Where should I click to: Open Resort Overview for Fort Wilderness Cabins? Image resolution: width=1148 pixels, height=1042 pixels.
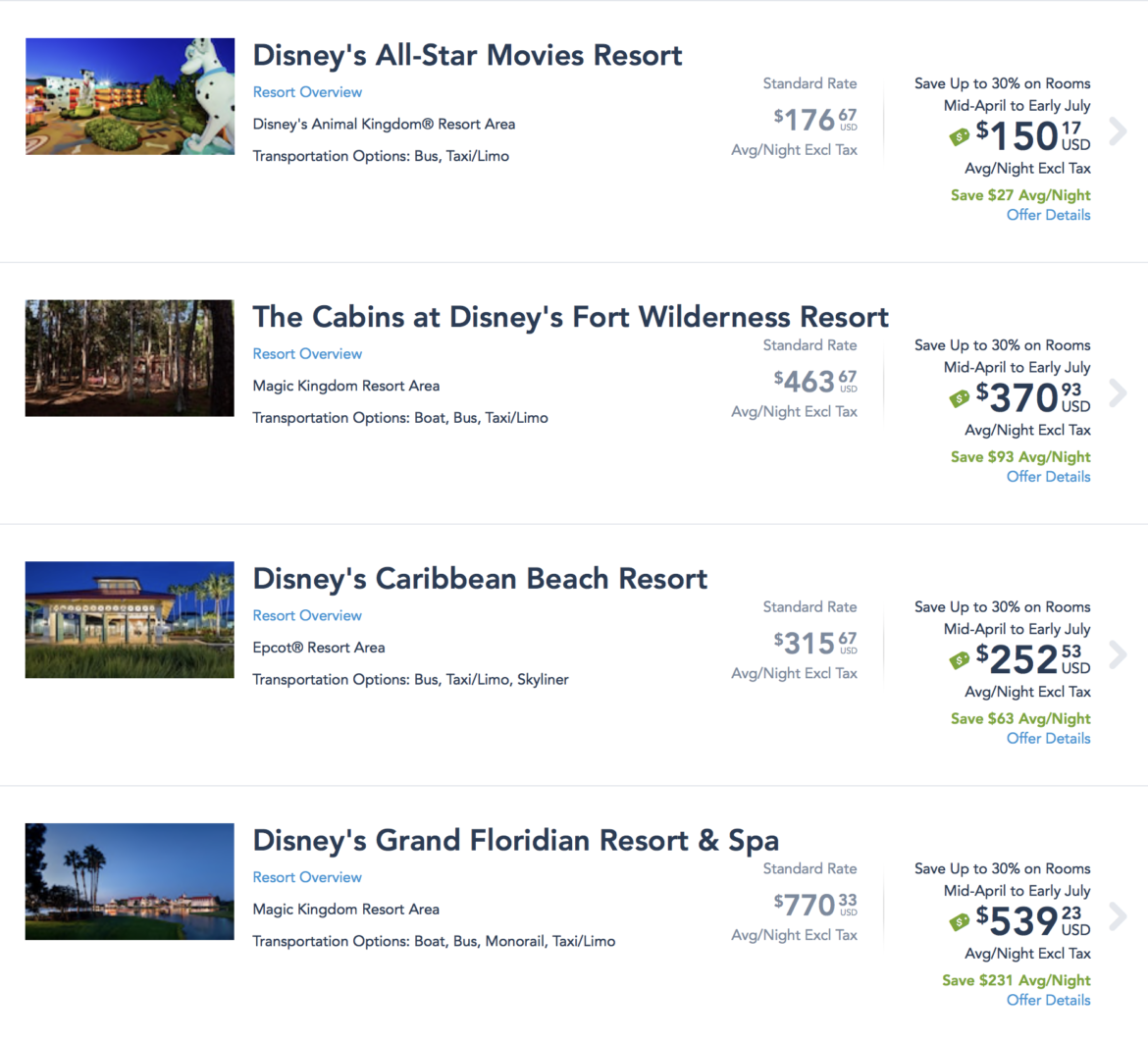307,353
